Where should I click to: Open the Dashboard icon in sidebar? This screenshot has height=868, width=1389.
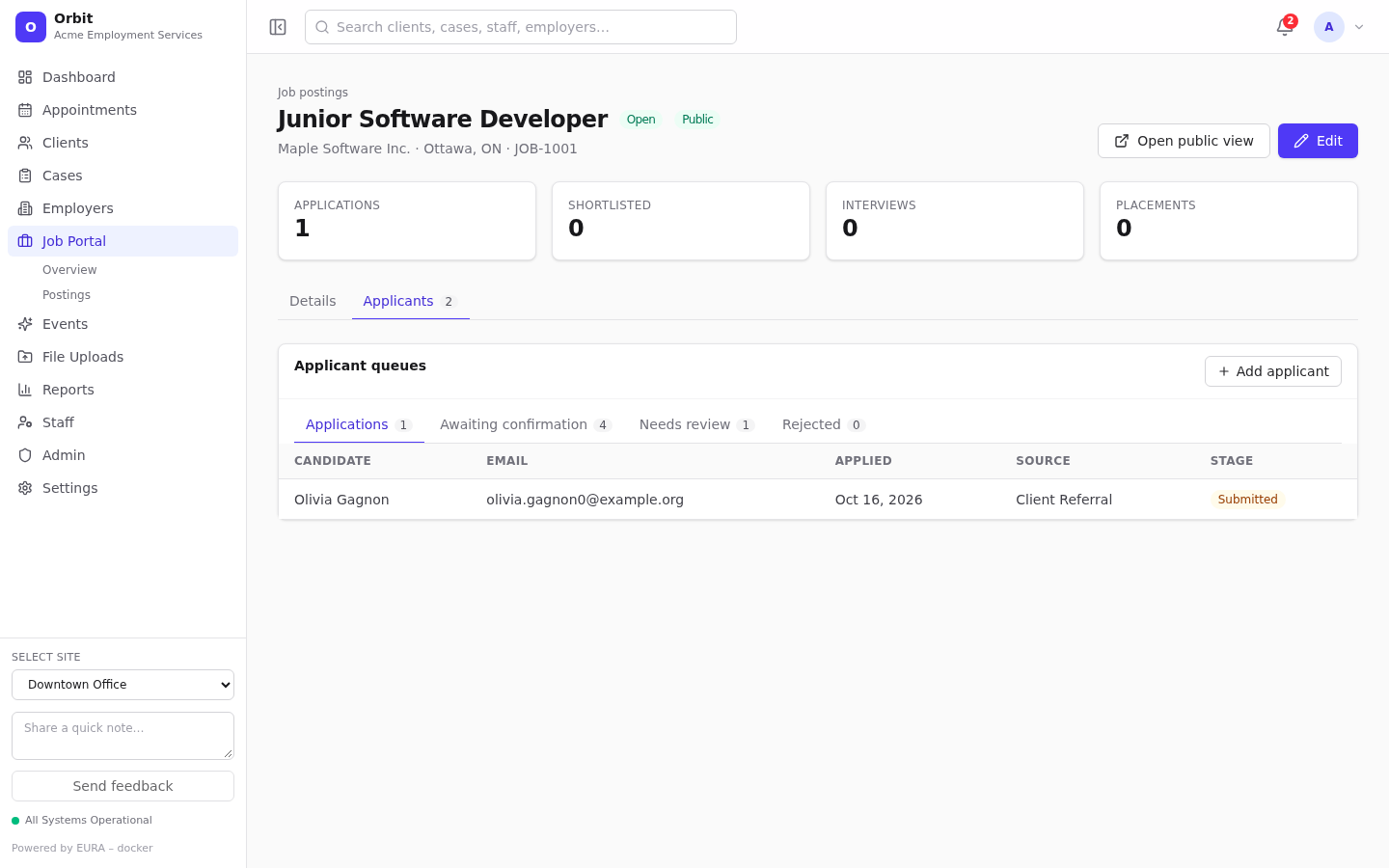(x=25, y=77)
